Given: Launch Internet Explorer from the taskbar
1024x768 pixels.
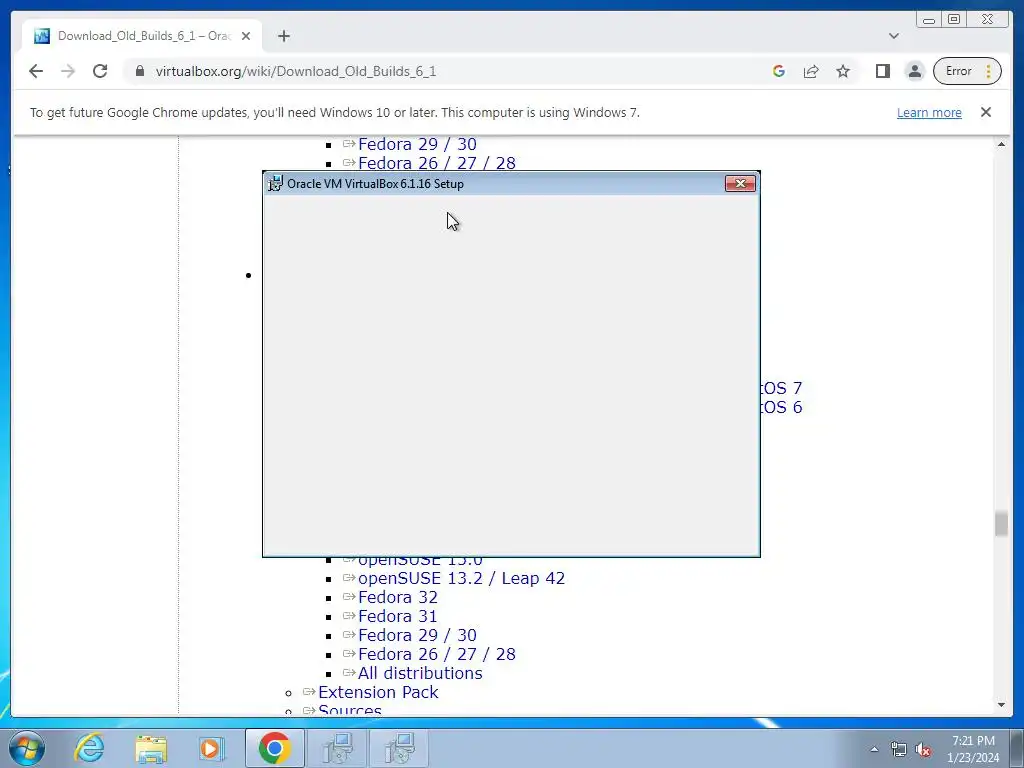Looking at the screenshot, I should (89, 748).
